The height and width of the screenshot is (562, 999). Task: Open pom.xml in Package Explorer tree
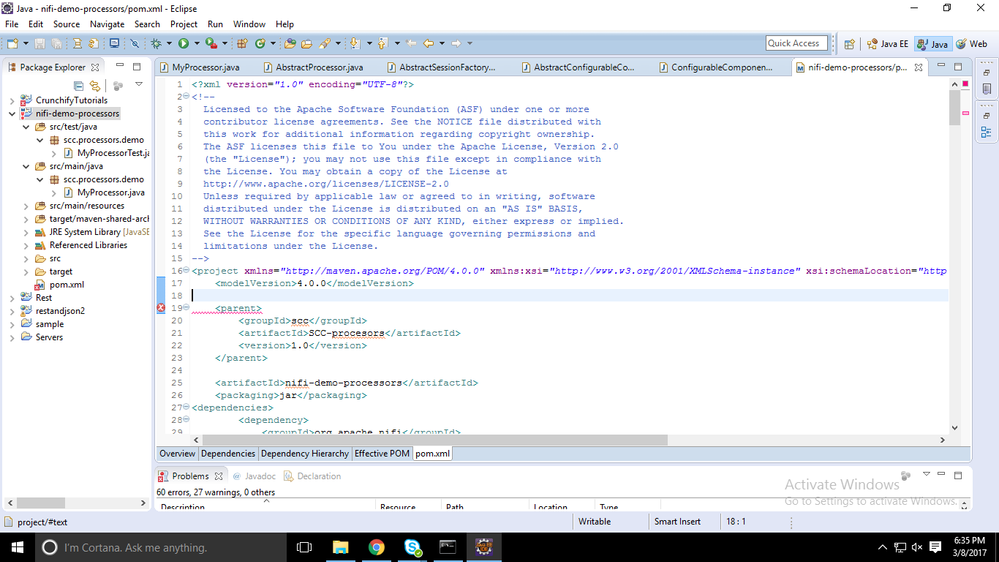(66, 285)
